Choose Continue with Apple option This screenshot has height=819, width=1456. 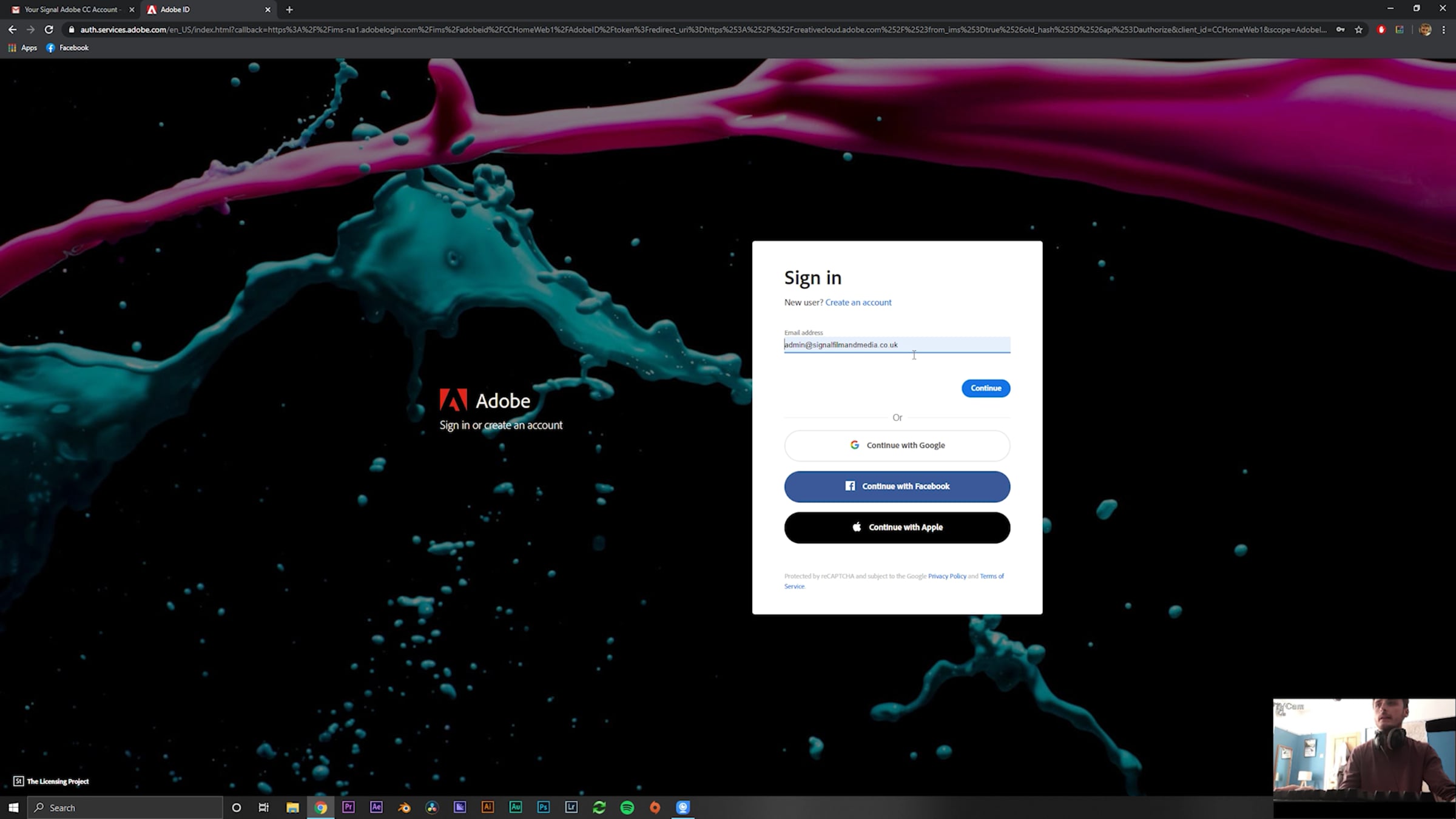pos(897,527)
